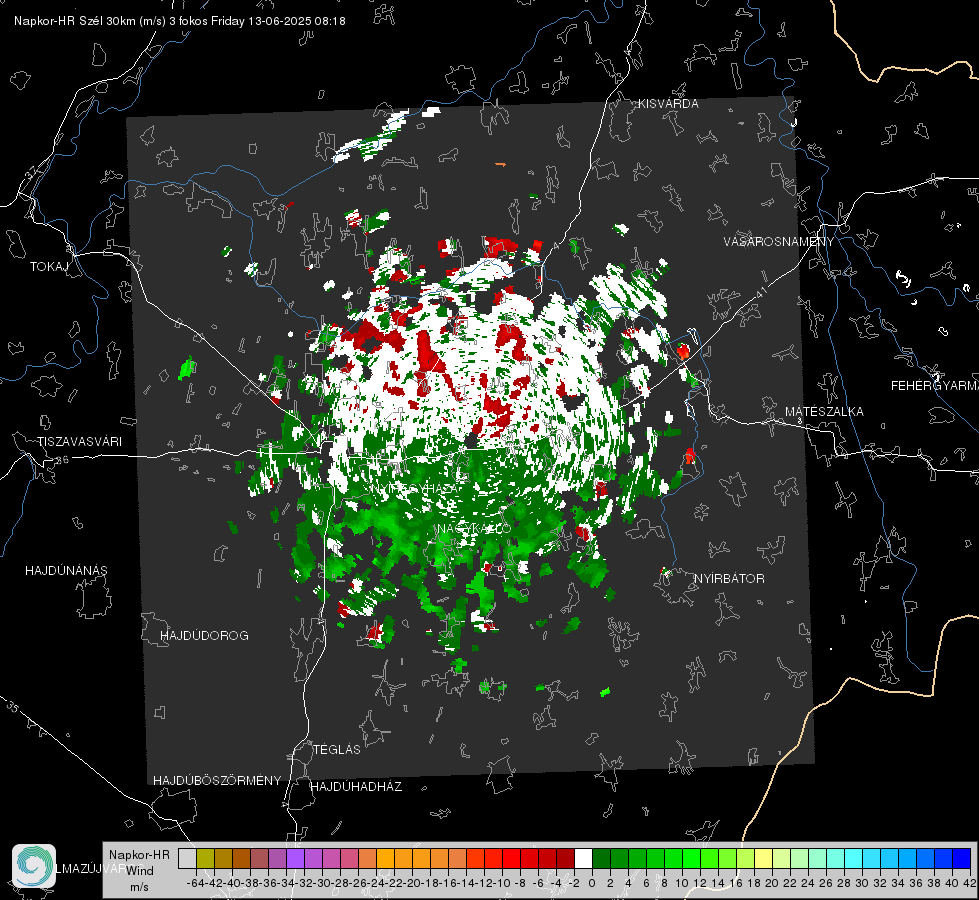Pick the bright green swatch between 10 and 12

coord(691,858)
